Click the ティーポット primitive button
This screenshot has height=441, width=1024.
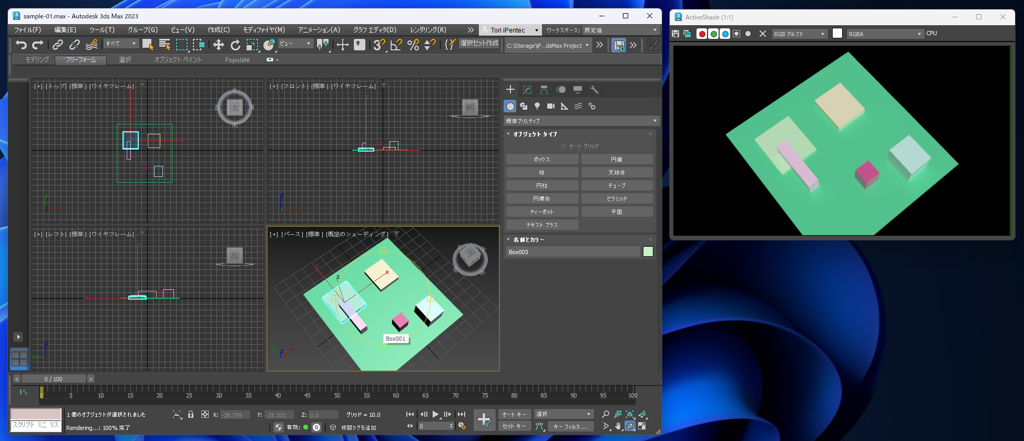tap(542, 212)
